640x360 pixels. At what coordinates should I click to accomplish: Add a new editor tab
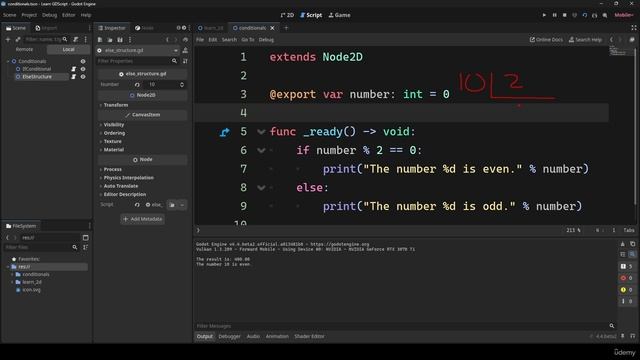coord(286,28)
